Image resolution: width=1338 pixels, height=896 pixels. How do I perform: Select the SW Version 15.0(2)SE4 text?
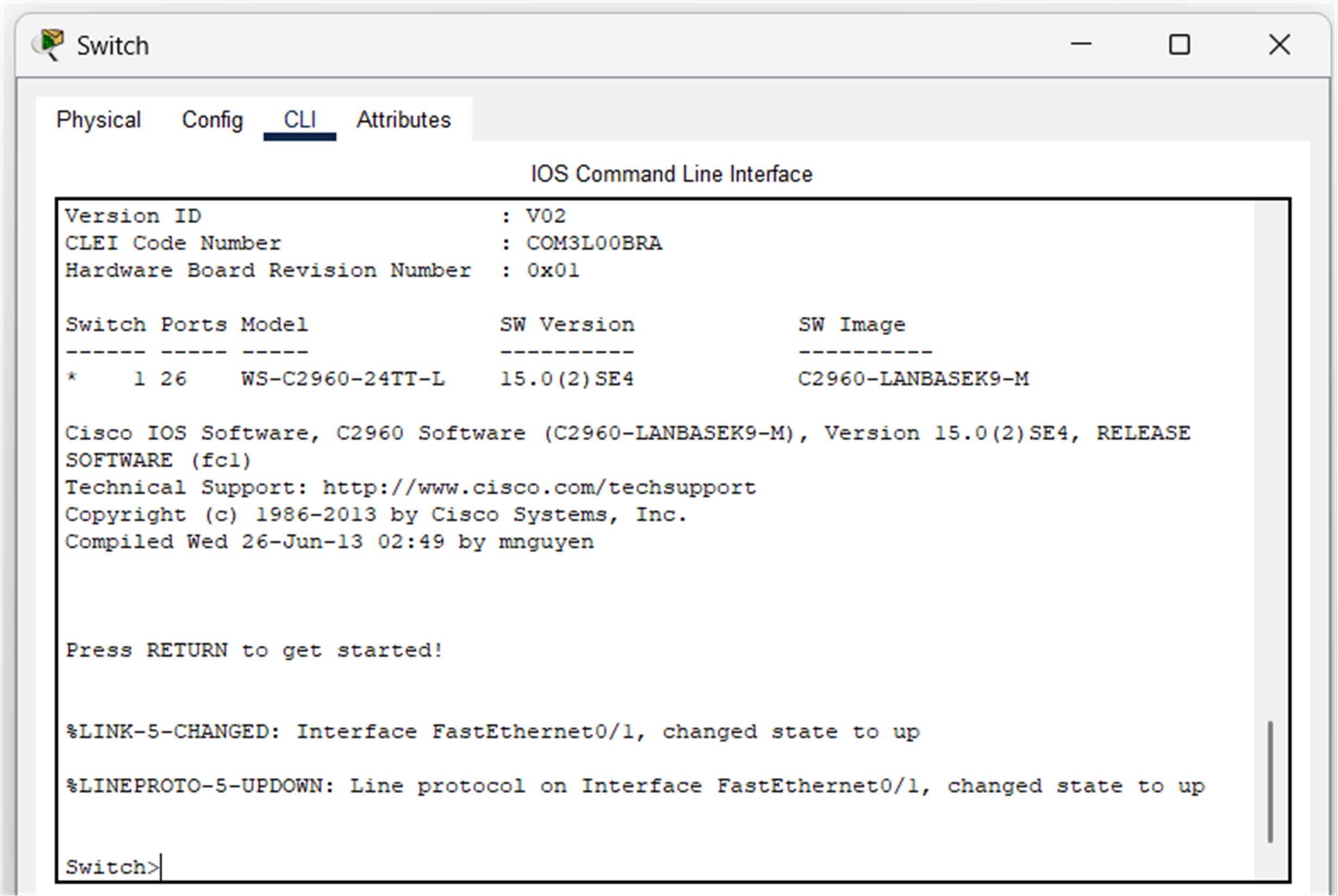[x=566, y=378]
